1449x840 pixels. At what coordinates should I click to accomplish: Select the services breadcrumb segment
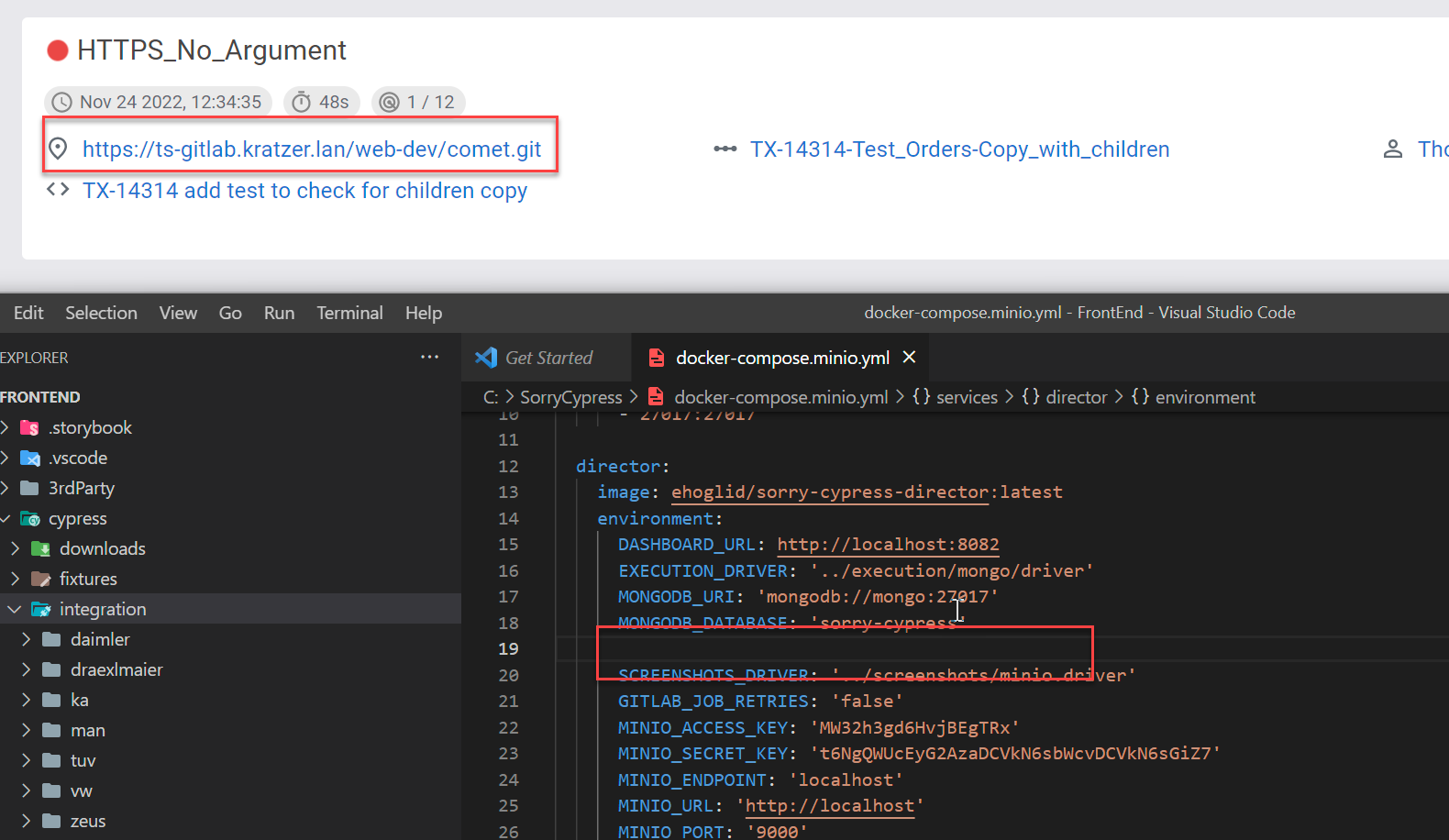tap(967, 397)
